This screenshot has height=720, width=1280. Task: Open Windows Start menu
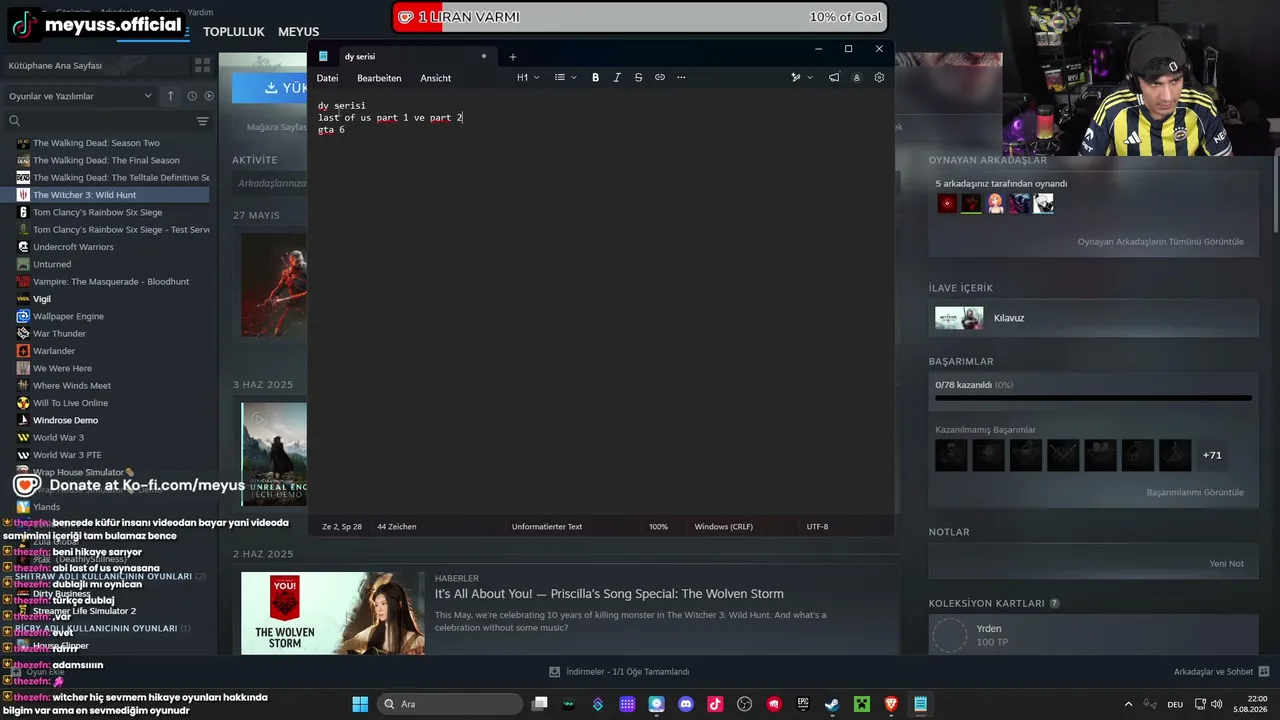pos(360,704)
